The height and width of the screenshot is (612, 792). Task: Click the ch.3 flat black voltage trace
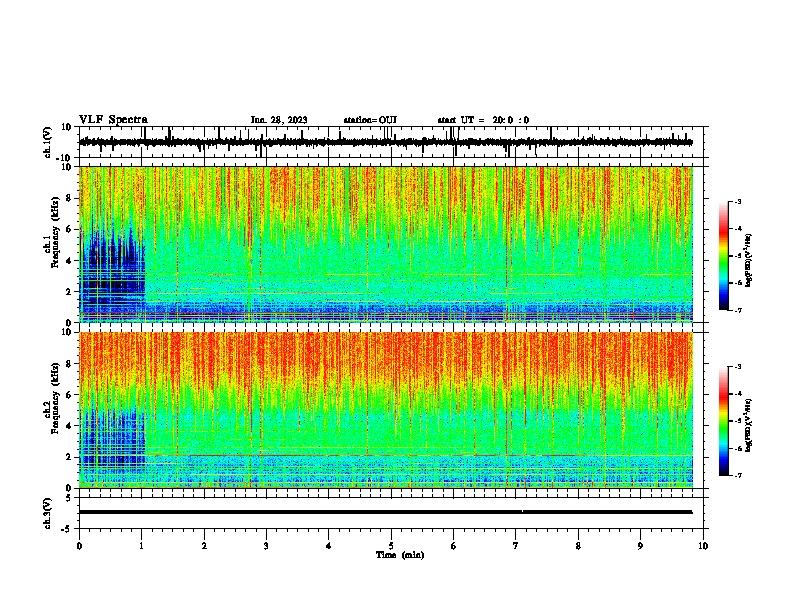(386, 512)
